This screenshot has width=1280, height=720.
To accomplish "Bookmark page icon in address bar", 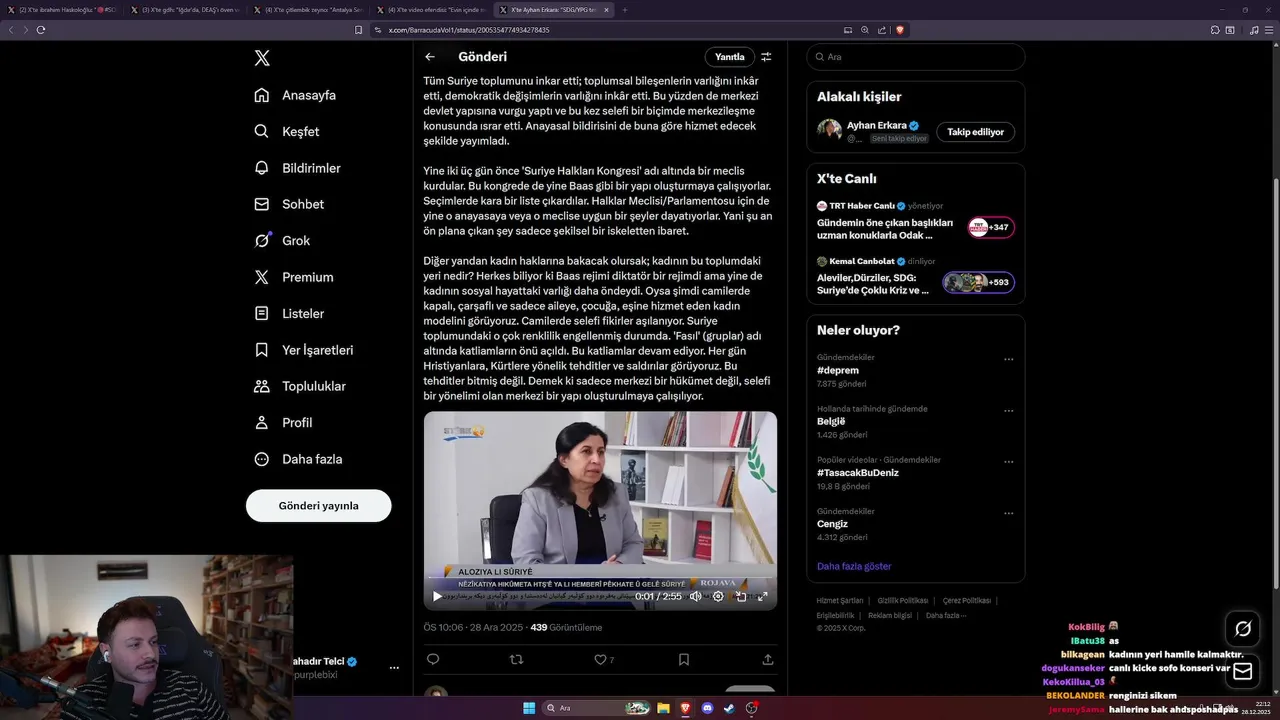I will [x=359, y=30].
